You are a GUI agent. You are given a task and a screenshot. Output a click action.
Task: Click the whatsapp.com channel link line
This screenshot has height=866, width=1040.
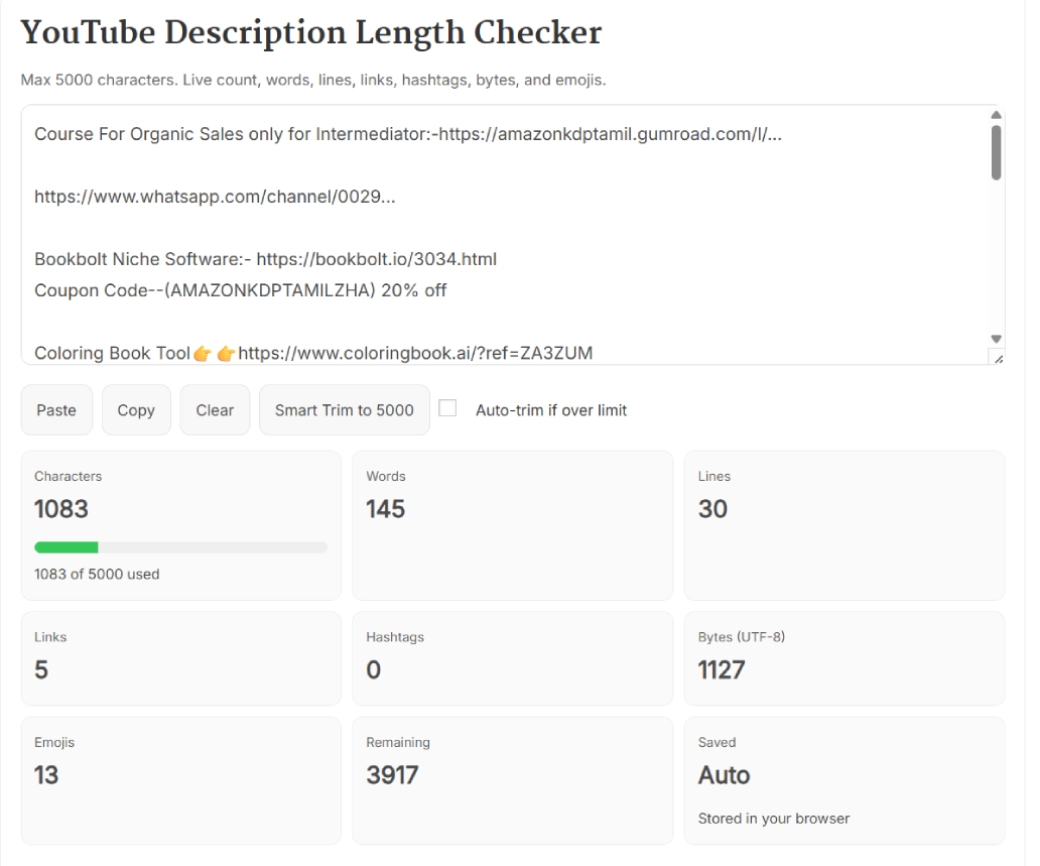click(x=215, y=197)
